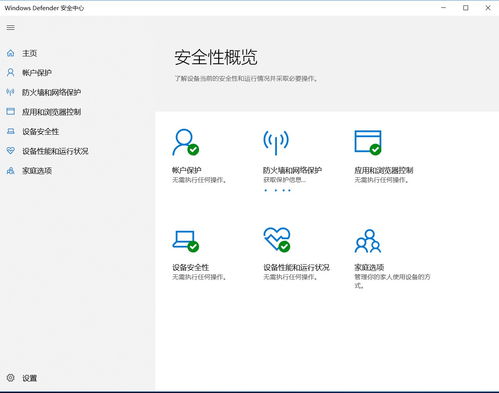Open the large 设备安全性 laptop tile icon
The width and height of the screenshot is (499, 393).
coord(185,241)
